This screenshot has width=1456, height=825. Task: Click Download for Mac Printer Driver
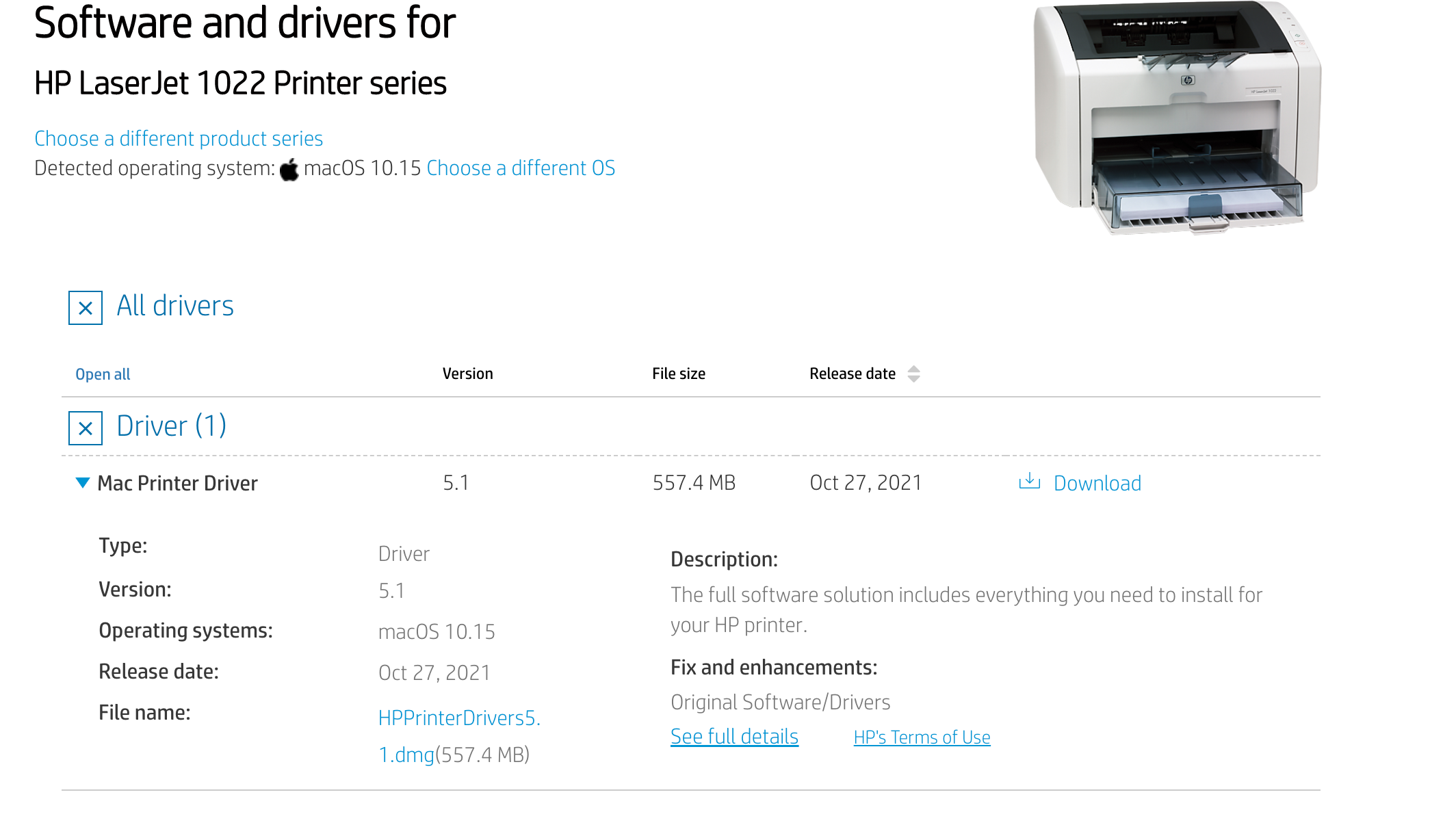tap(1097, 484)
